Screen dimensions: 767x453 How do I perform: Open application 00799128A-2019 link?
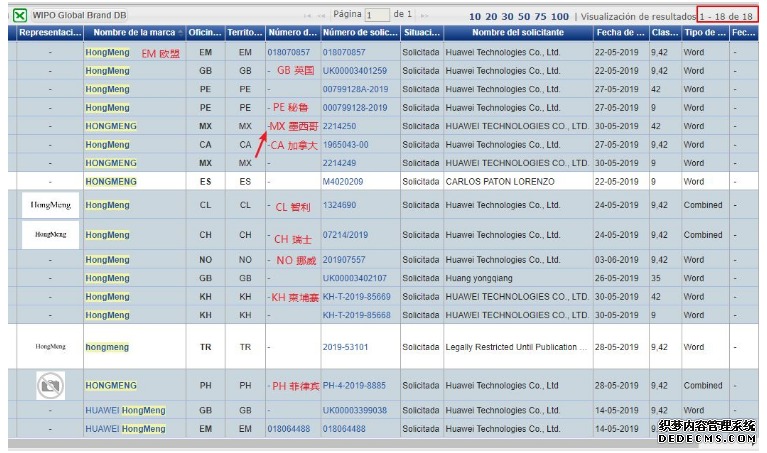[355, 90]
